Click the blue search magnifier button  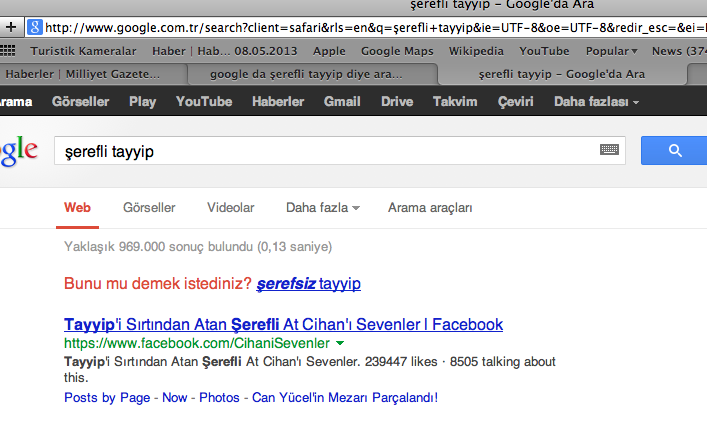[x=674, y=150]
